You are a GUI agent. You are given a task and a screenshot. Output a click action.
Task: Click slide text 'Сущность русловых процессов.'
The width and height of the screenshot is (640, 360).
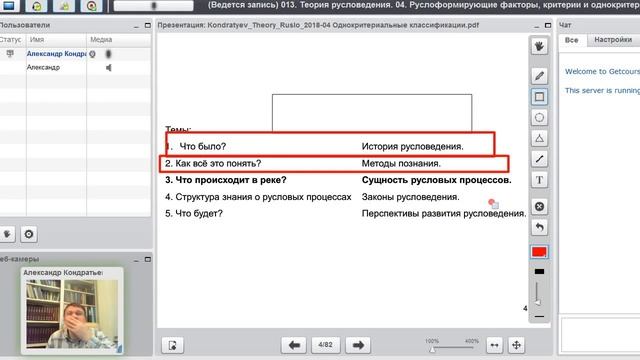pos(436,180)
